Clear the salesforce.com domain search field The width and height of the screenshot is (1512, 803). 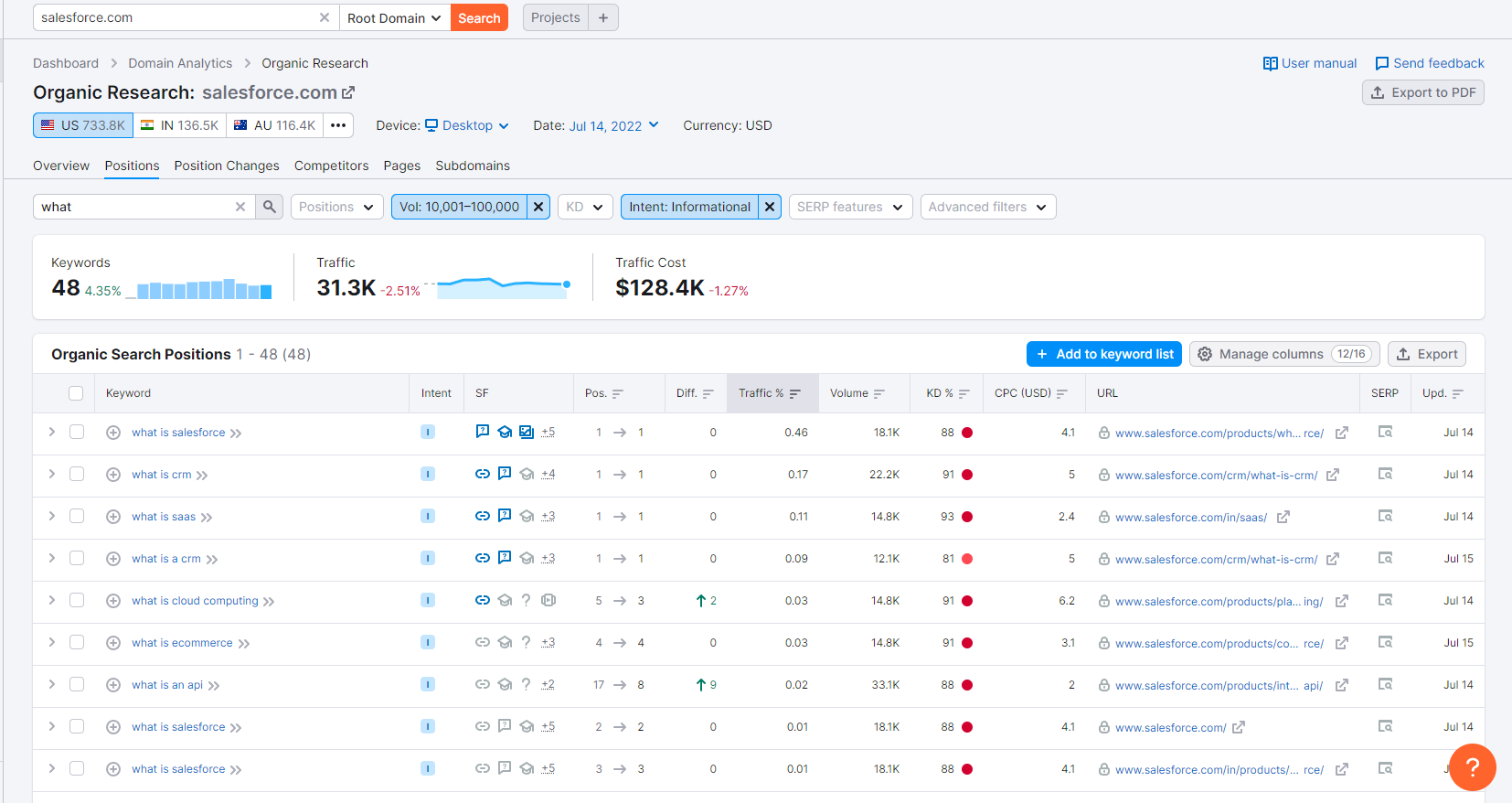(325, 17)
